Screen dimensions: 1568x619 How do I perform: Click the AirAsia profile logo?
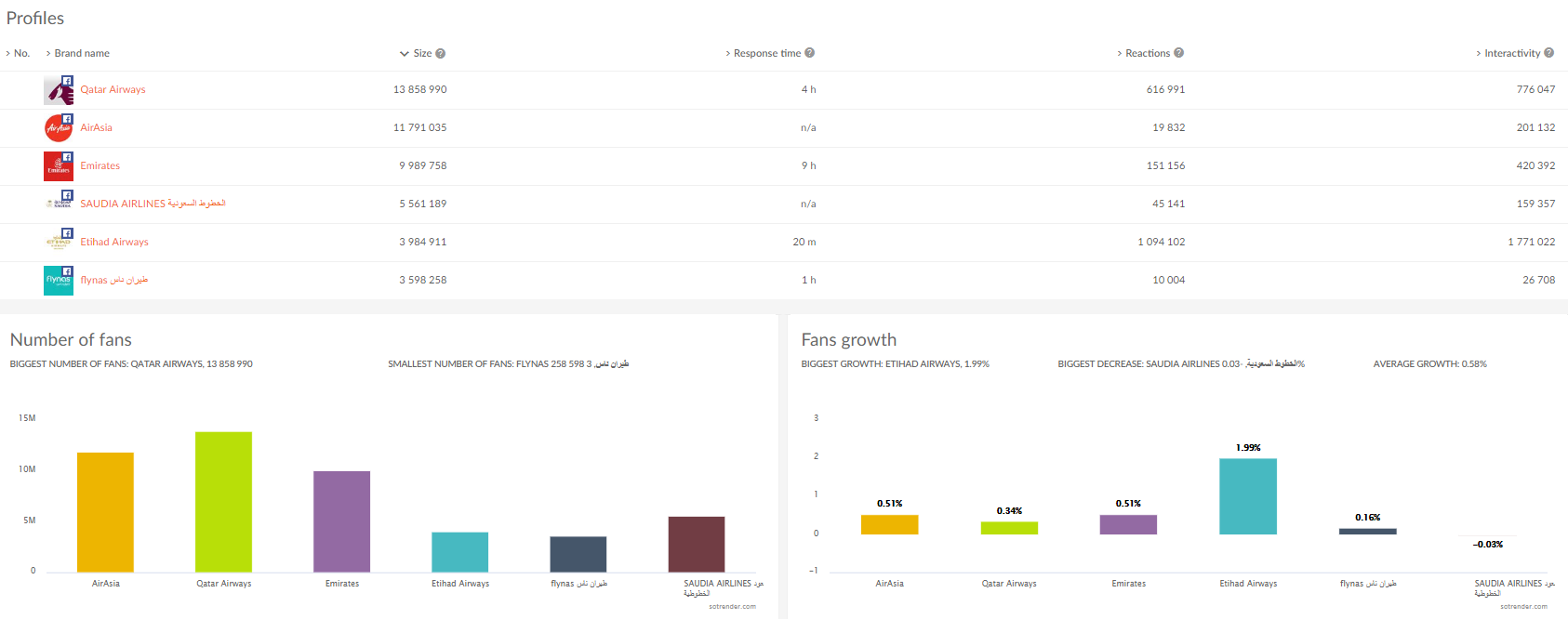58,128
